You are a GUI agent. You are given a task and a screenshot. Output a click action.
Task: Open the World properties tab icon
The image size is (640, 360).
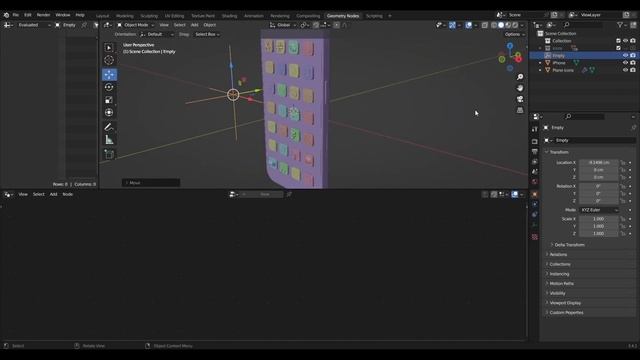click(x=535, y=182)
